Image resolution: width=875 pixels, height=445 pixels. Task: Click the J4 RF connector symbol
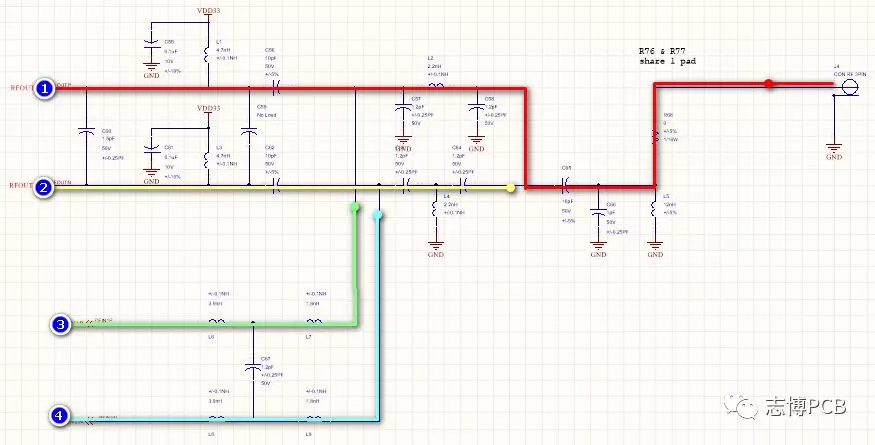click(849, 87)
